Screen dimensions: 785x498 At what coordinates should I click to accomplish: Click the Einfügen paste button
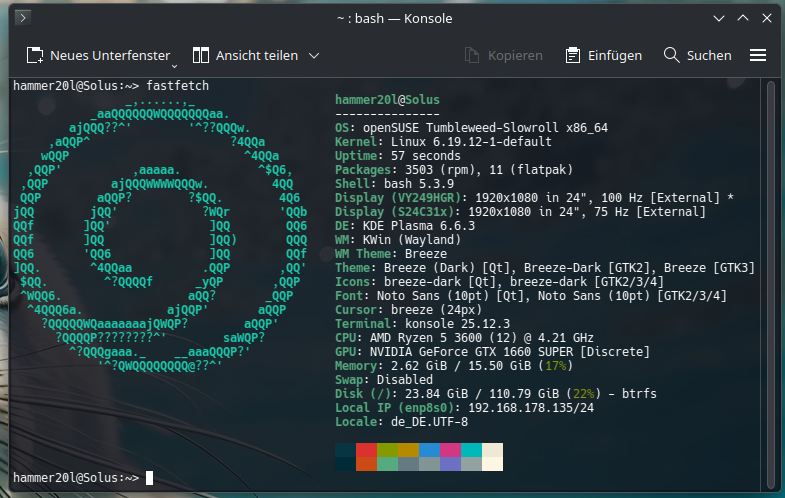coord(603,55)
